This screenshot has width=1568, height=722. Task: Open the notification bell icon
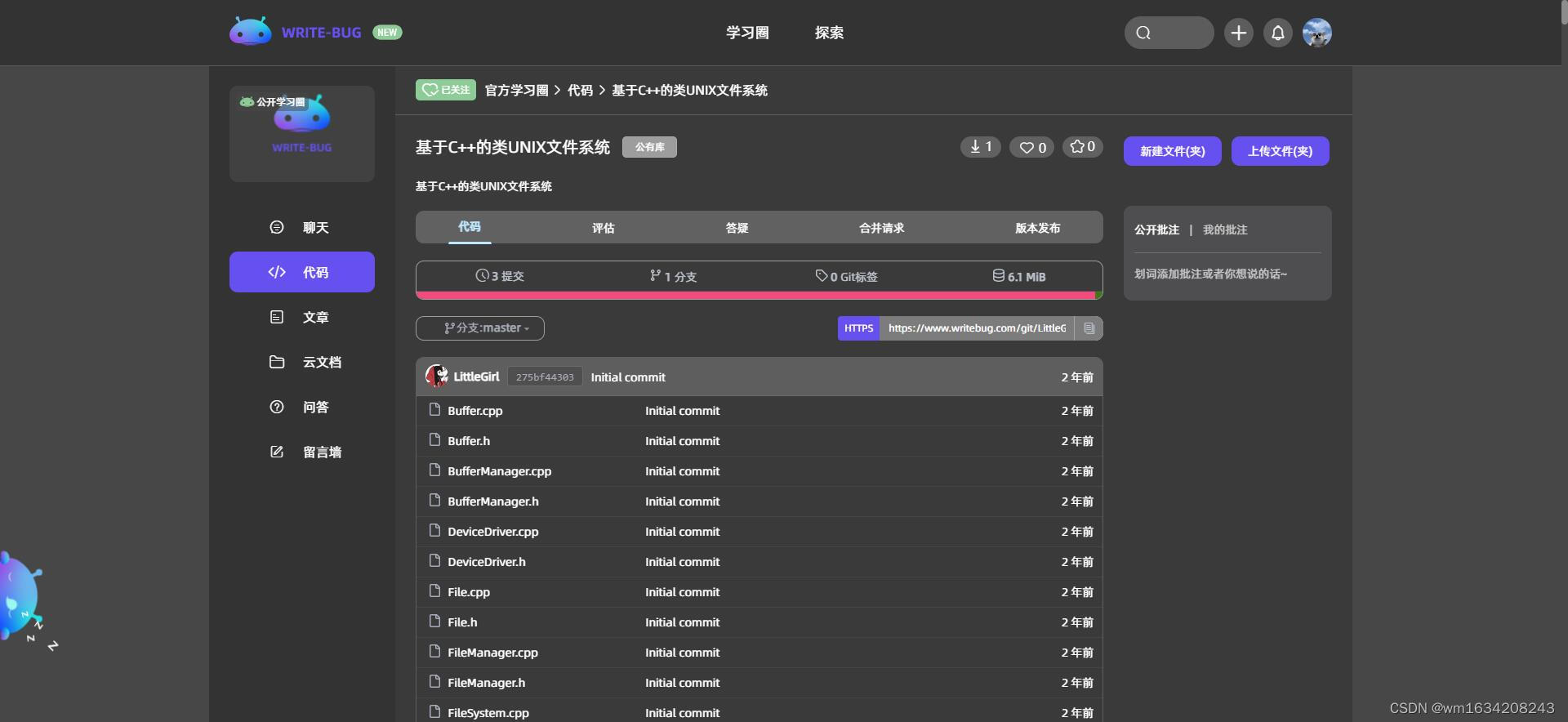1278,33
